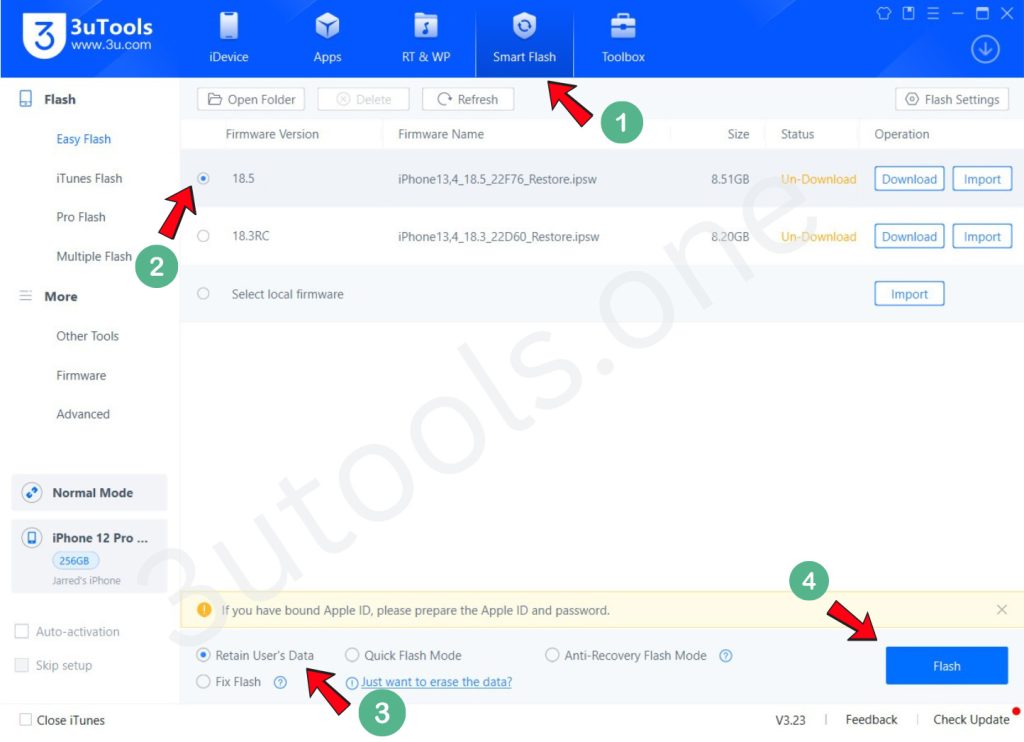Import firmware for the 18.3RC row

tap(982, 236)
